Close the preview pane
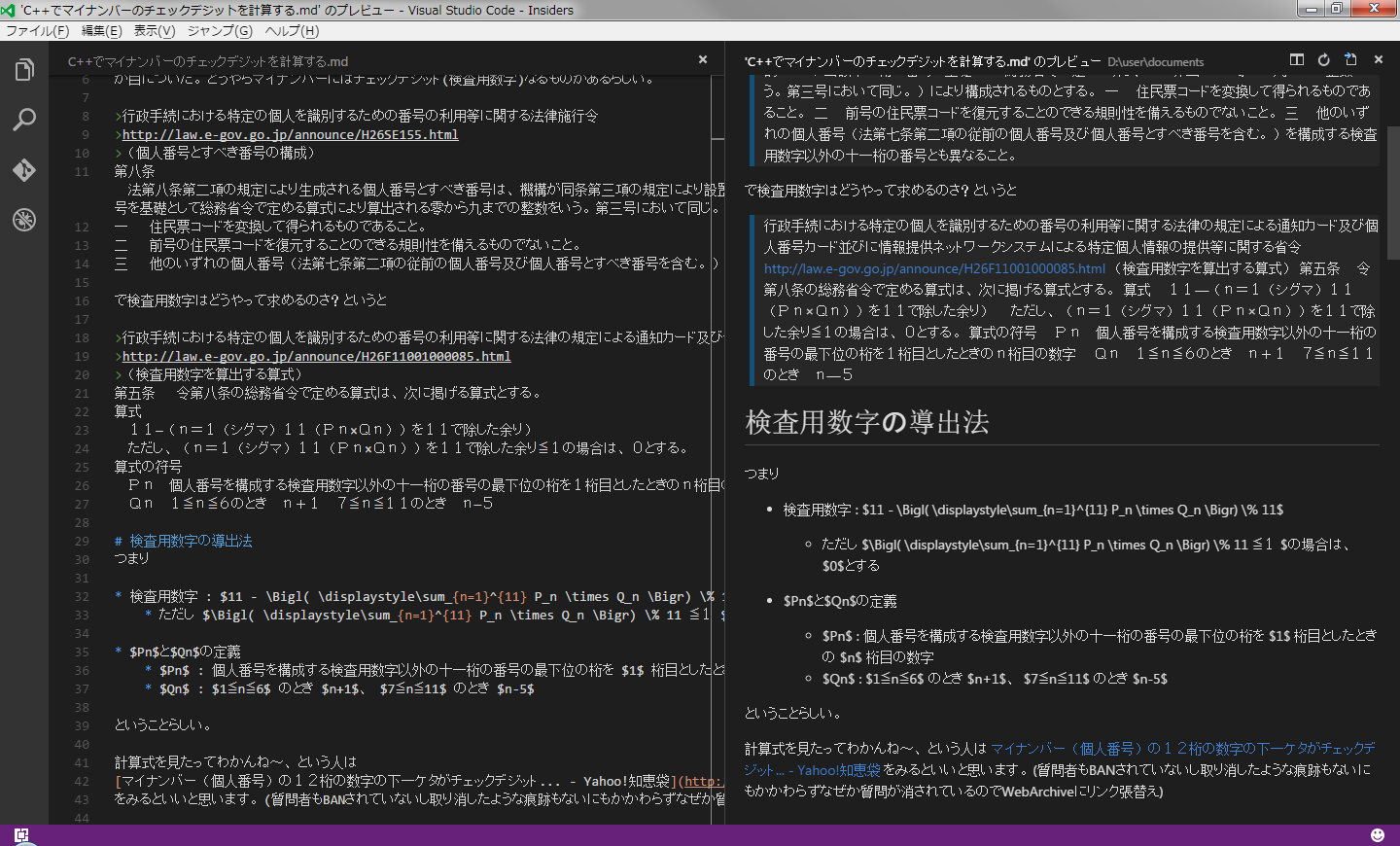This screenshot has height=846, width=1400. pos(1378,59)
